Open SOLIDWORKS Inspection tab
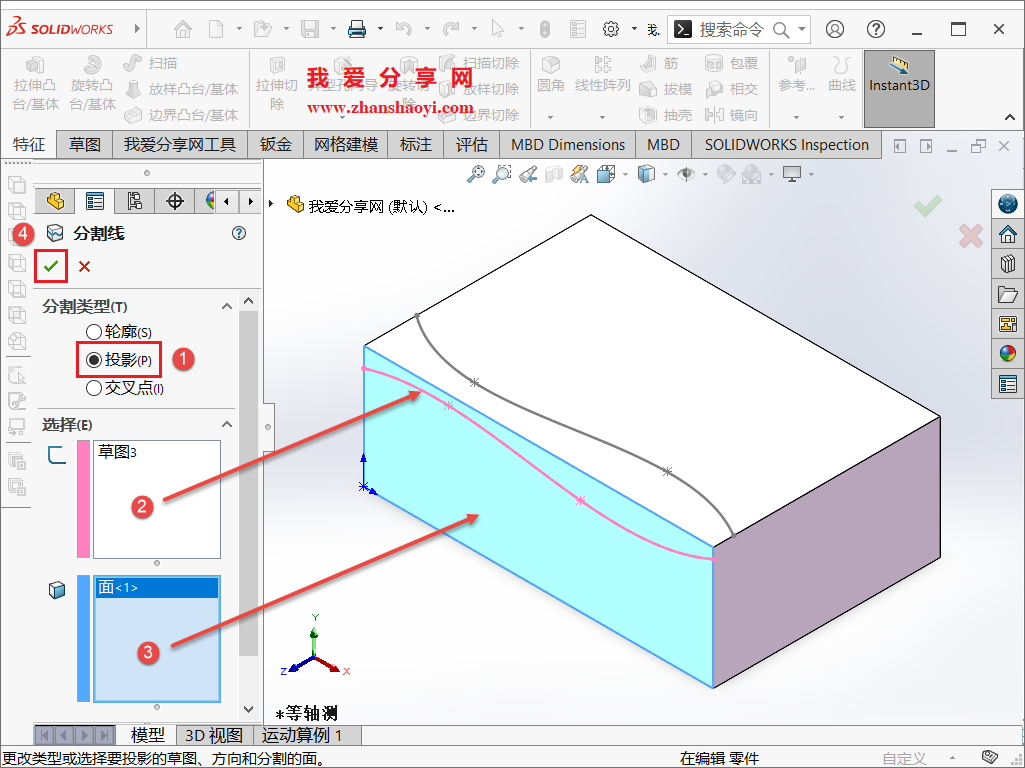The width and height of the screenshot is (1025, 768). (x=787, y=144)
